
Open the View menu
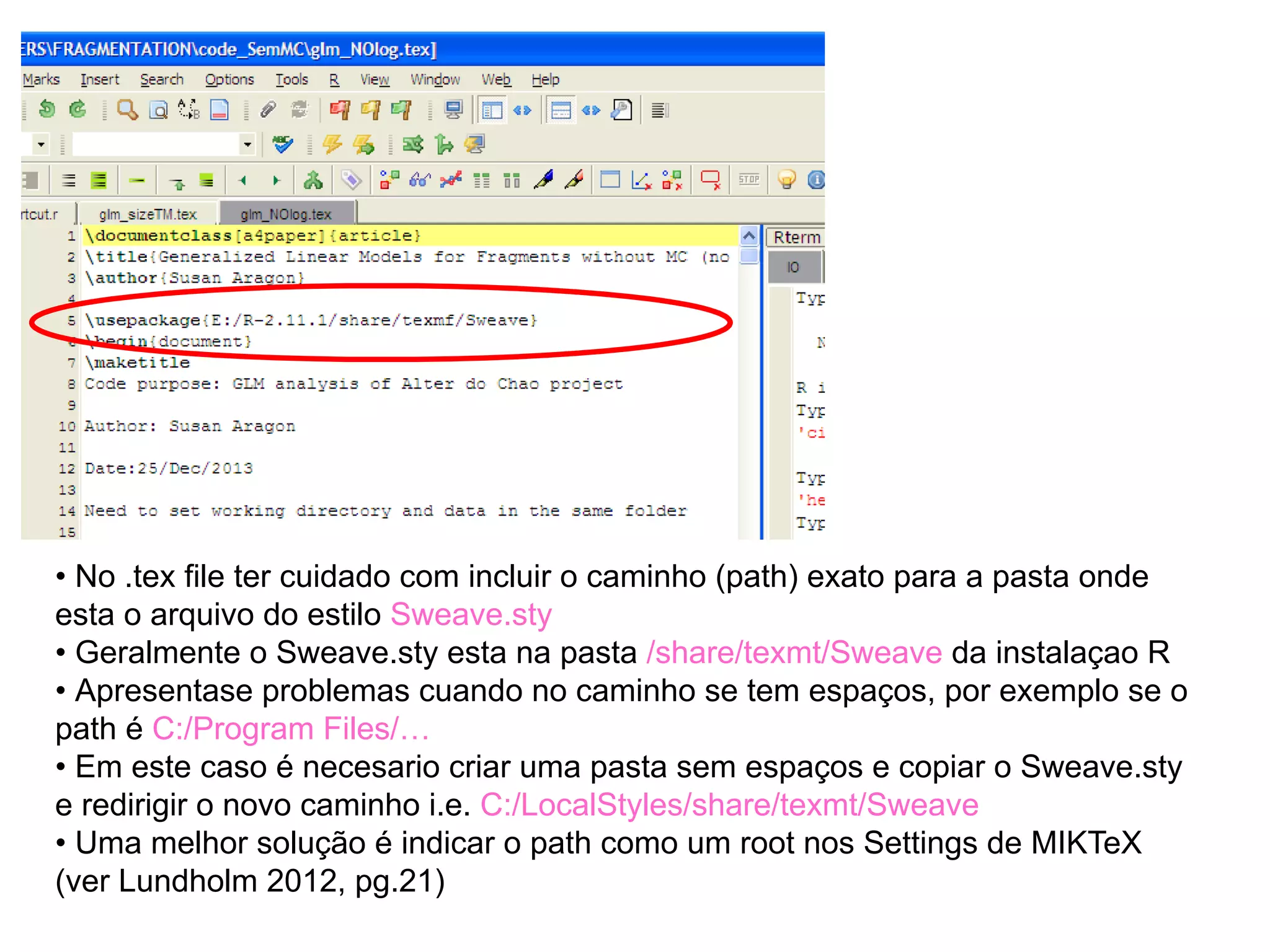pos(375,80)
